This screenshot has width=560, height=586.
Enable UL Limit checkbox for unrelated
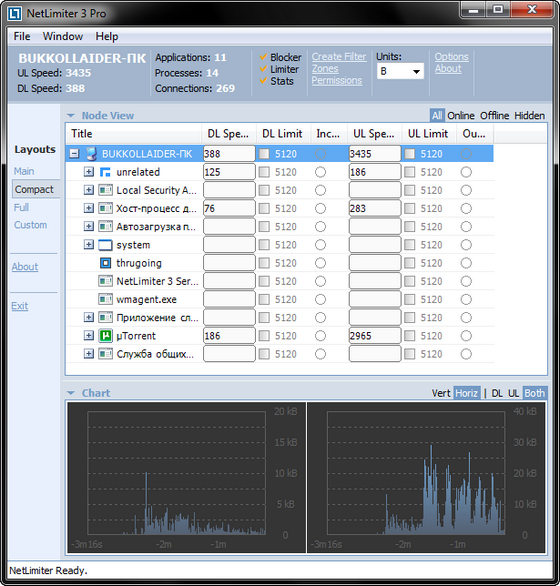(410, 172)
